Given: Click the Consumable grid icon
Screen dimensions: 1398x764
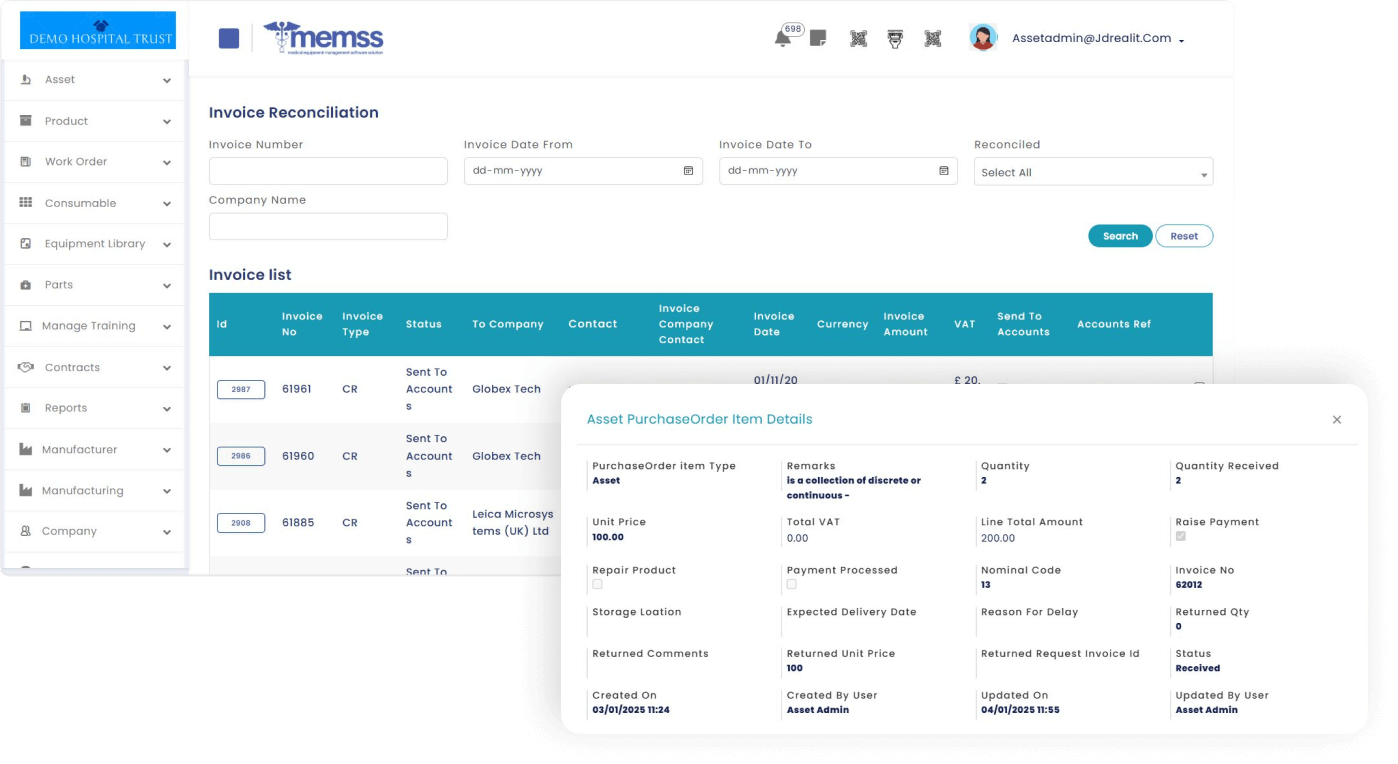Looking at the screenshot, I should coord(26,203).
